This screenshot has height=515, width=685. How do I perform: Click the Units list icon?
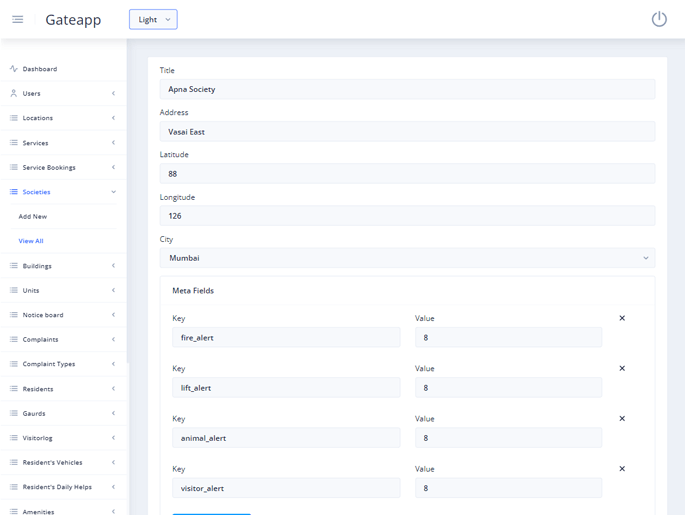(14, 290)
